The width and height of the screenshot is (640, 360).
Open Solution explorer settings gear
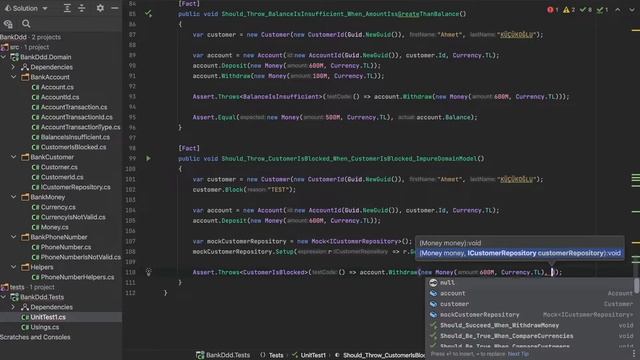tap(100, 8)
